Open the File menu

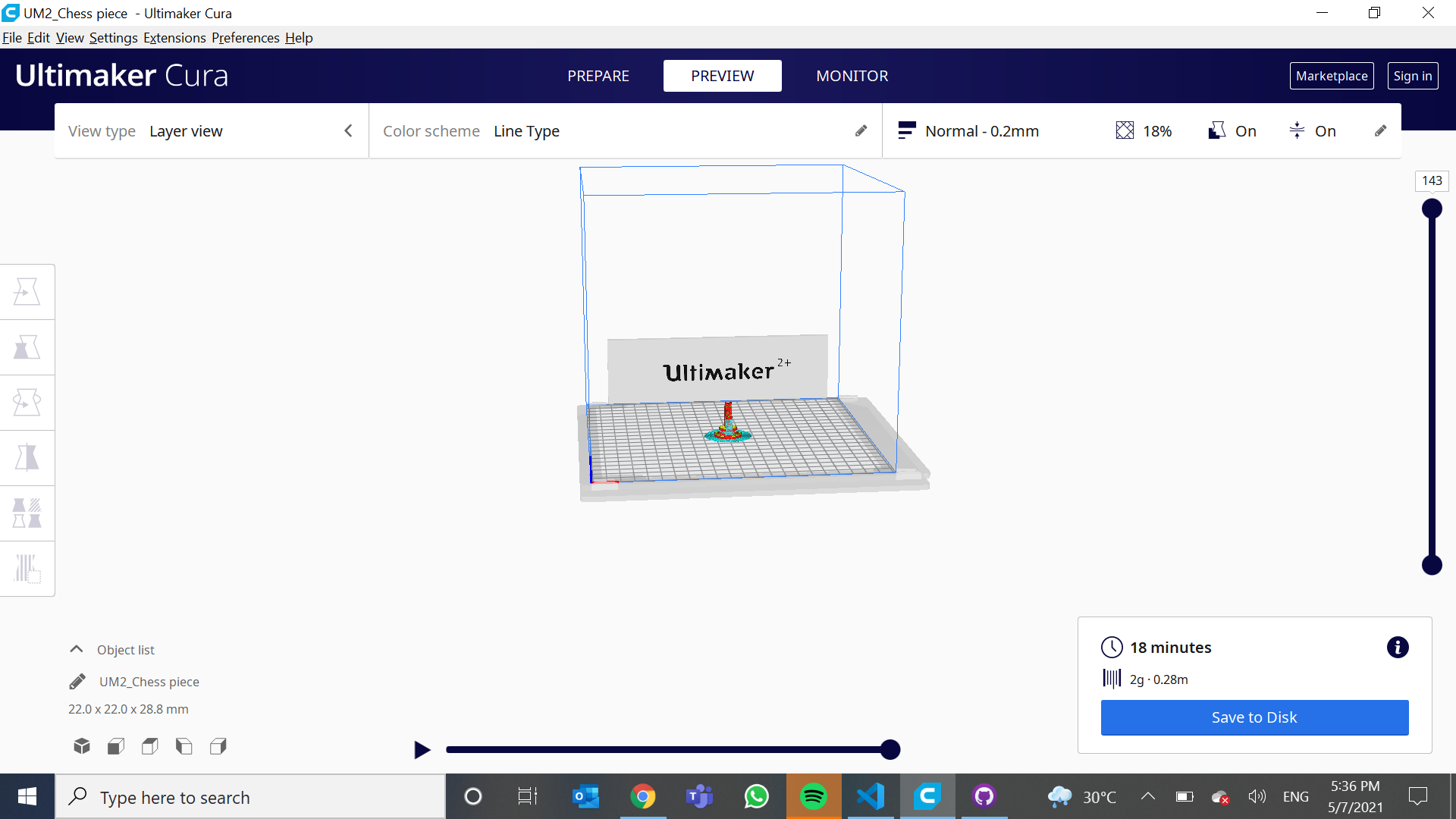coord(12,38)
